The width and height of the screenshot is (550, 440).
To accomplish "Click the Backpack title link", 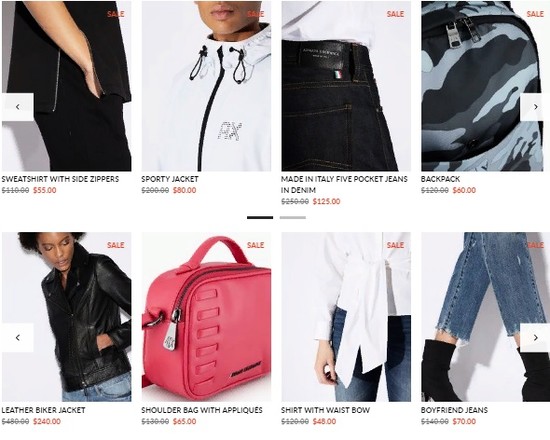I will 440,179.
